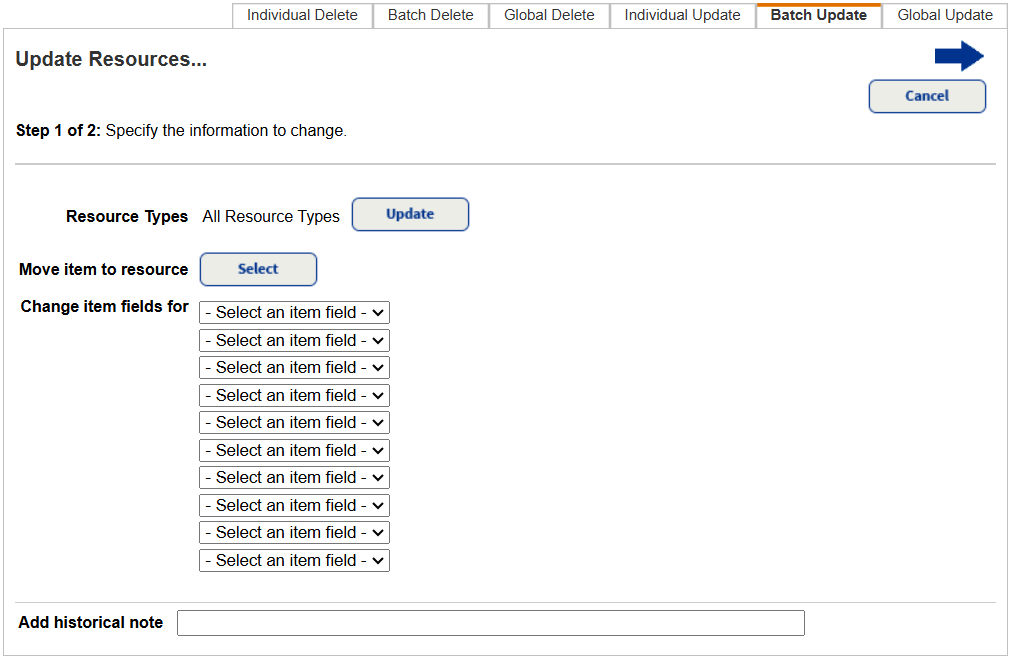Open the second item field dropdown
The image size is (1013, 657).
(294, 340)
